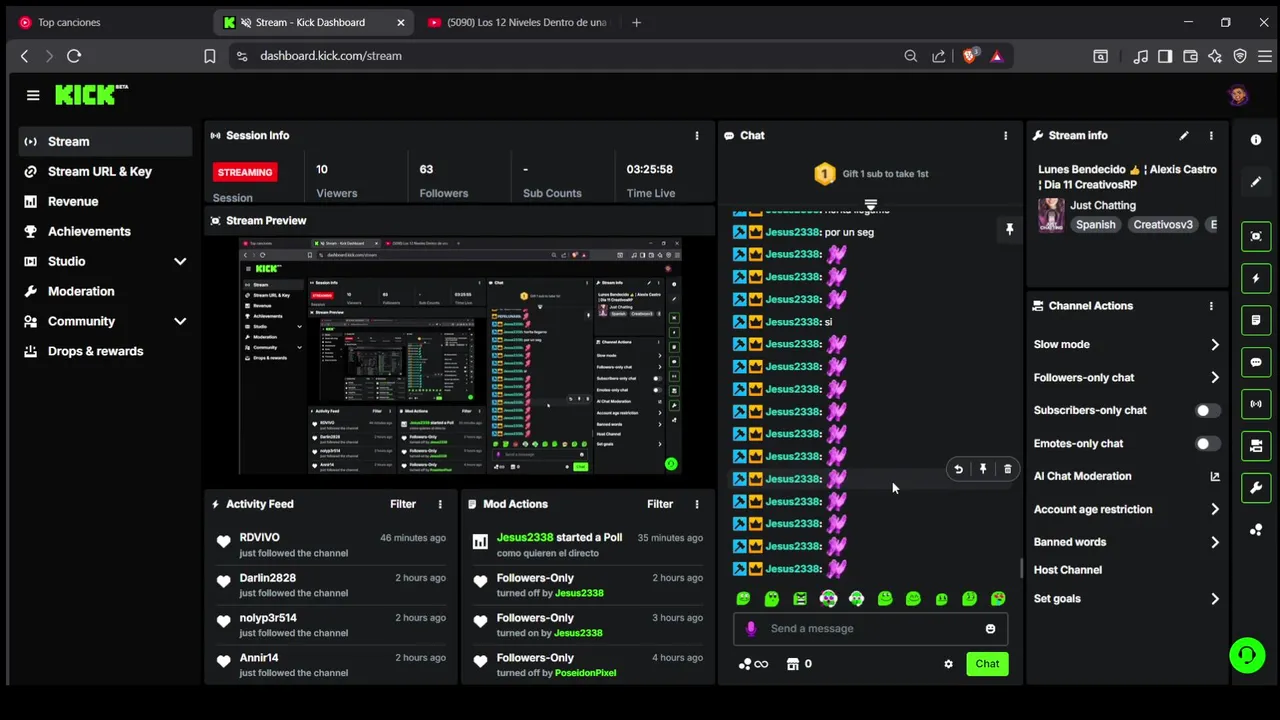This screenshot has width=1280, height=720.
Task: Open a new browser tab with plus
Action: [636, 22]
